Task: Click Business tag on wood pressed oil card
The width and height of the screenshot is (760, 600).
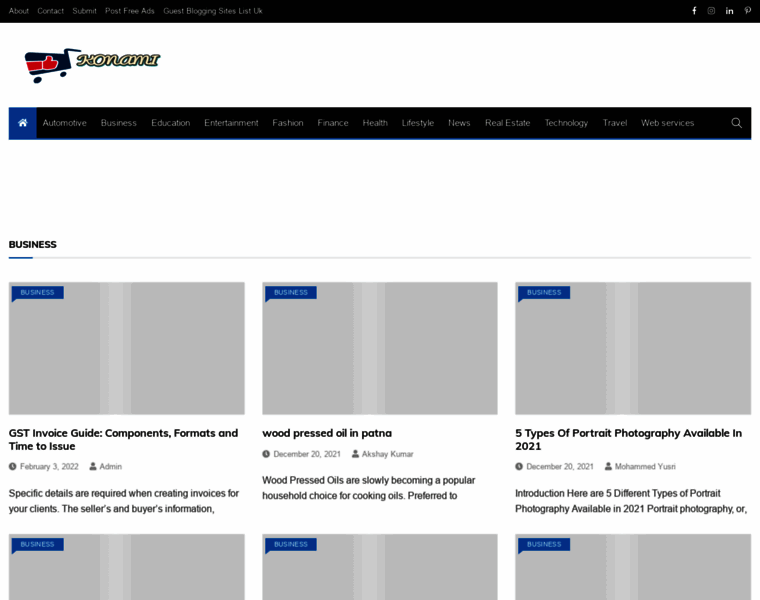Action: pyautogui.click(x=291, y=292)
